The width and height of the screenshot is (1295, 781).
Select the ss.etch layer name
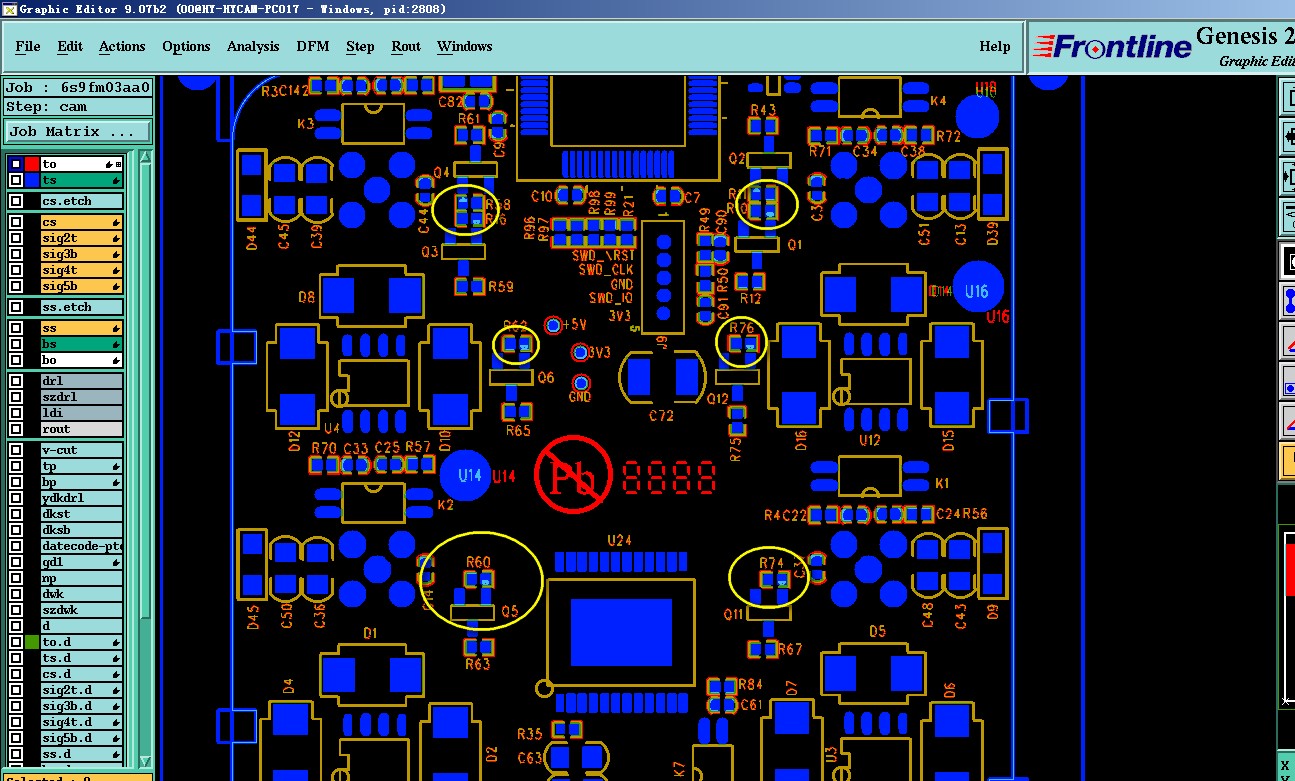81,307
